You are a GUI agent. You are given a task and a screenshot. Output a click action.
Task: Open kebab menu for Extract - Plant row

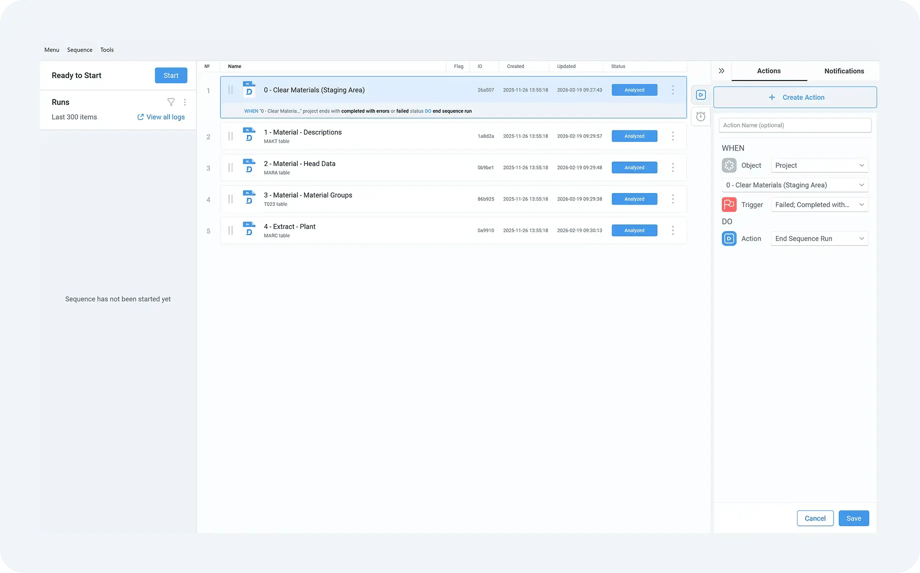tap(672, 230)
